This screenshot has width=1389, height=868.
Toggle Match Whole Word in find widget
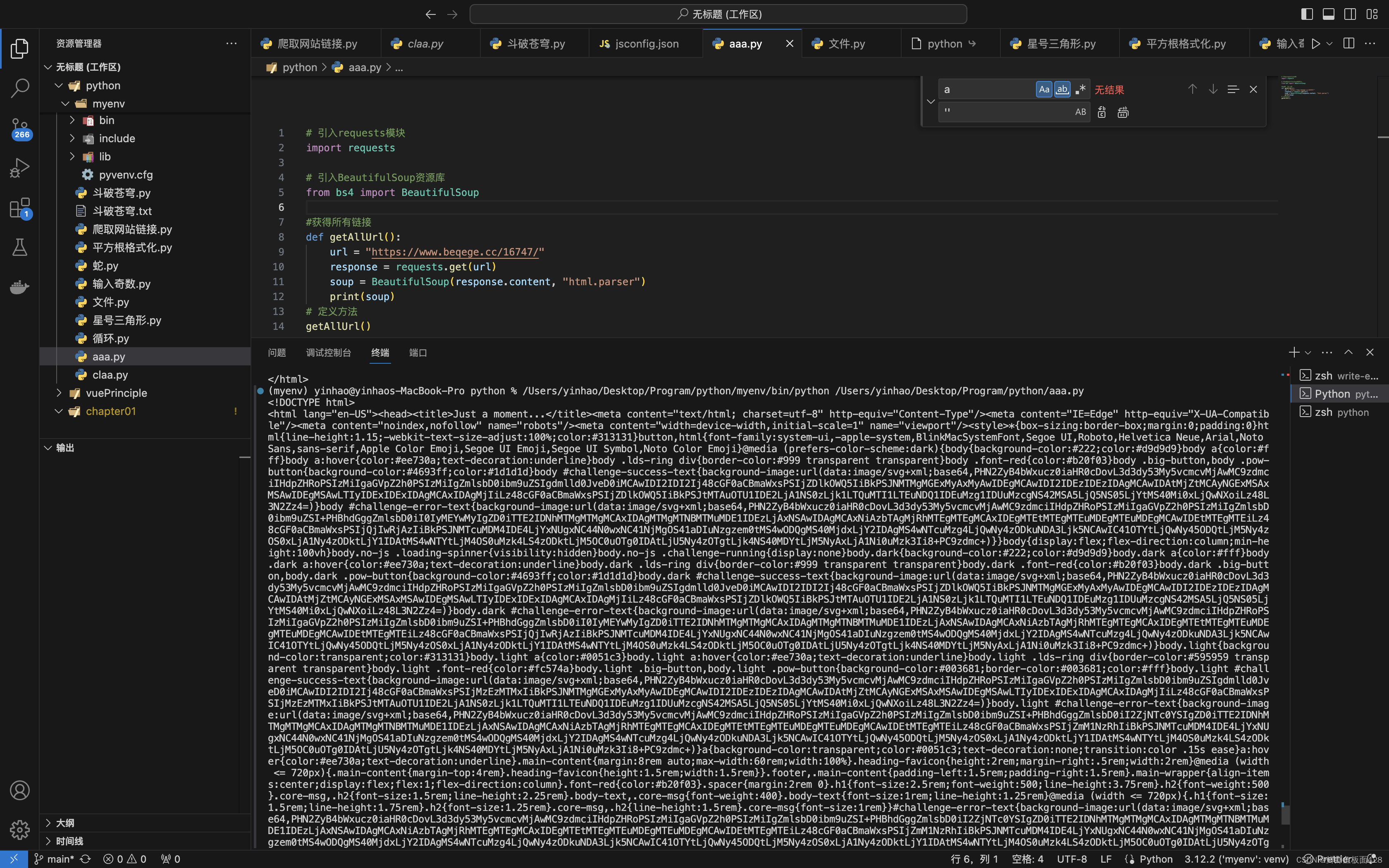point(1062,89)
